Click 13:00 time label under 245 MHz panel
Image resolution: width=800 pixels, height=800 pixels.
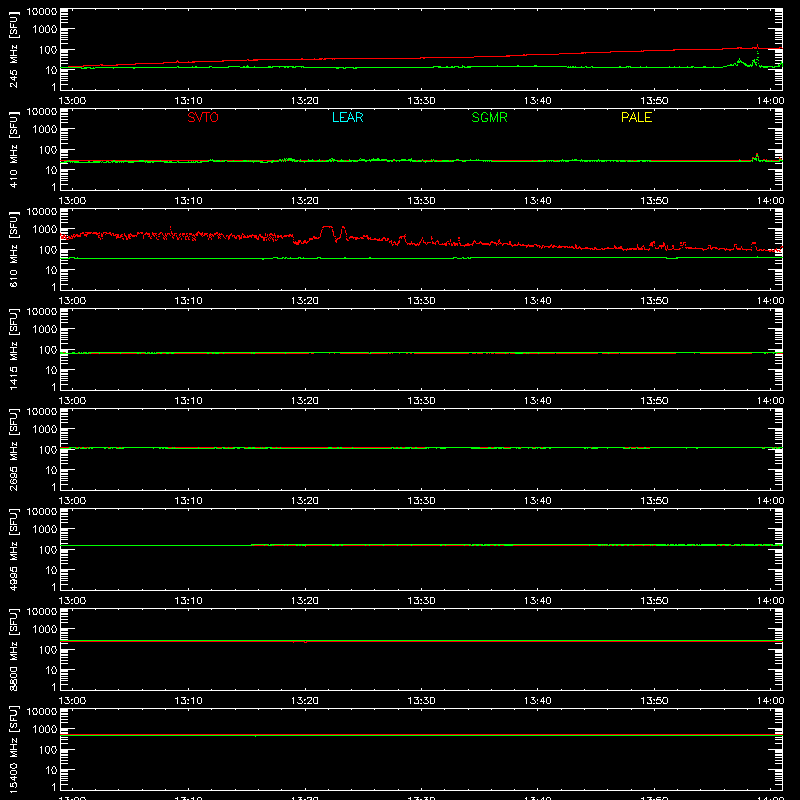72,101
